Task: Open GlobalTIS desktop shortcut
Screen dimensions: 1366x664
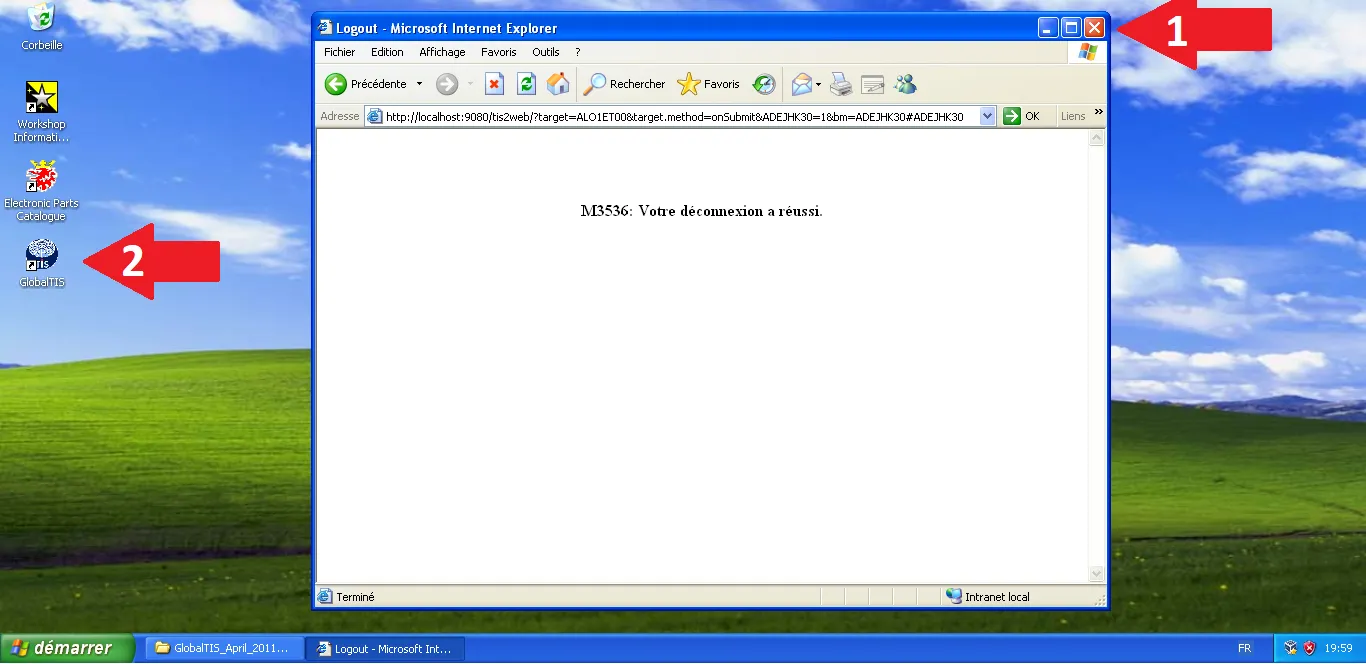Action: (41, 257)
